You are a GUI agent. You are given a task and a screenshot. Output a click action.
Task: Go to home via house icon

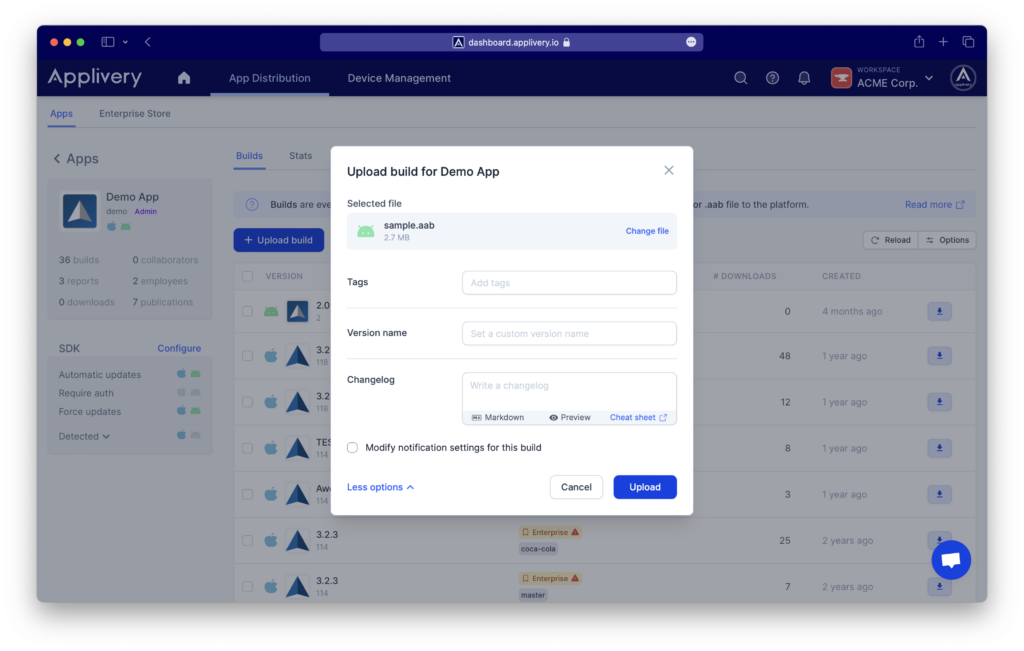click(184, 78)
